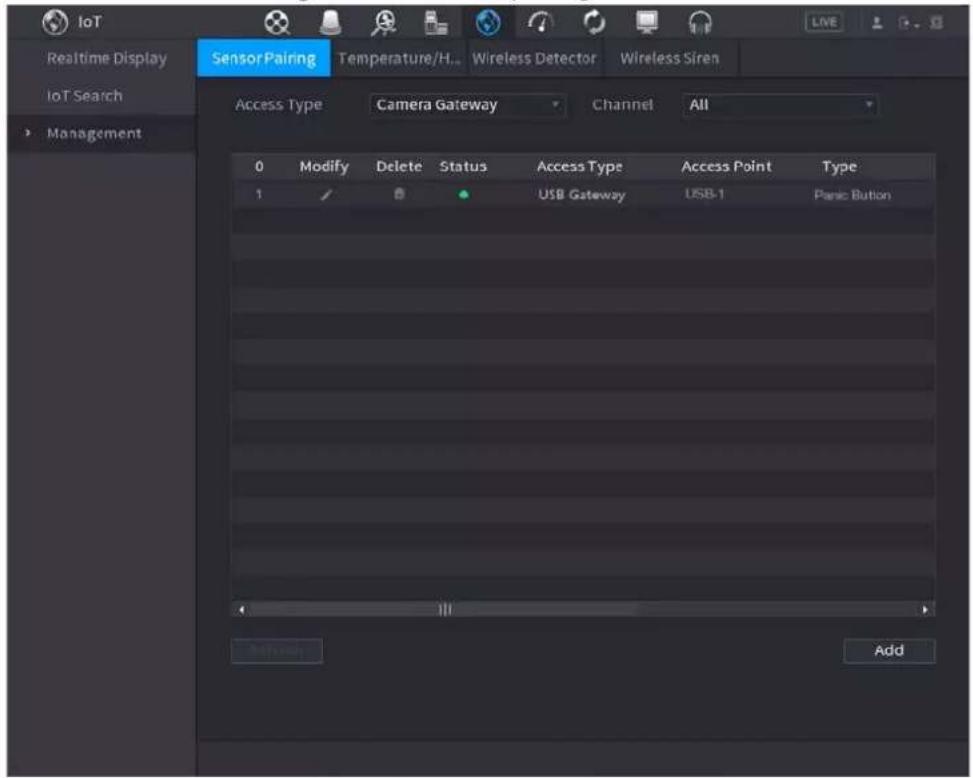Open the Display monitor icon
This screenshot has width=973, height=778.
(647, 22)
